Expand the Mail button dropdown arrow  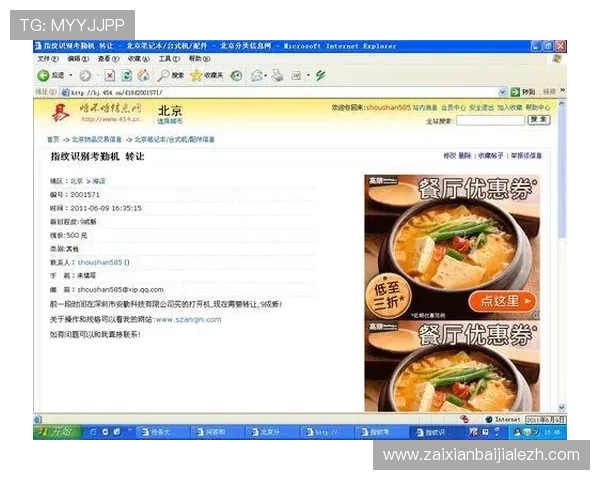click(266, 76)
